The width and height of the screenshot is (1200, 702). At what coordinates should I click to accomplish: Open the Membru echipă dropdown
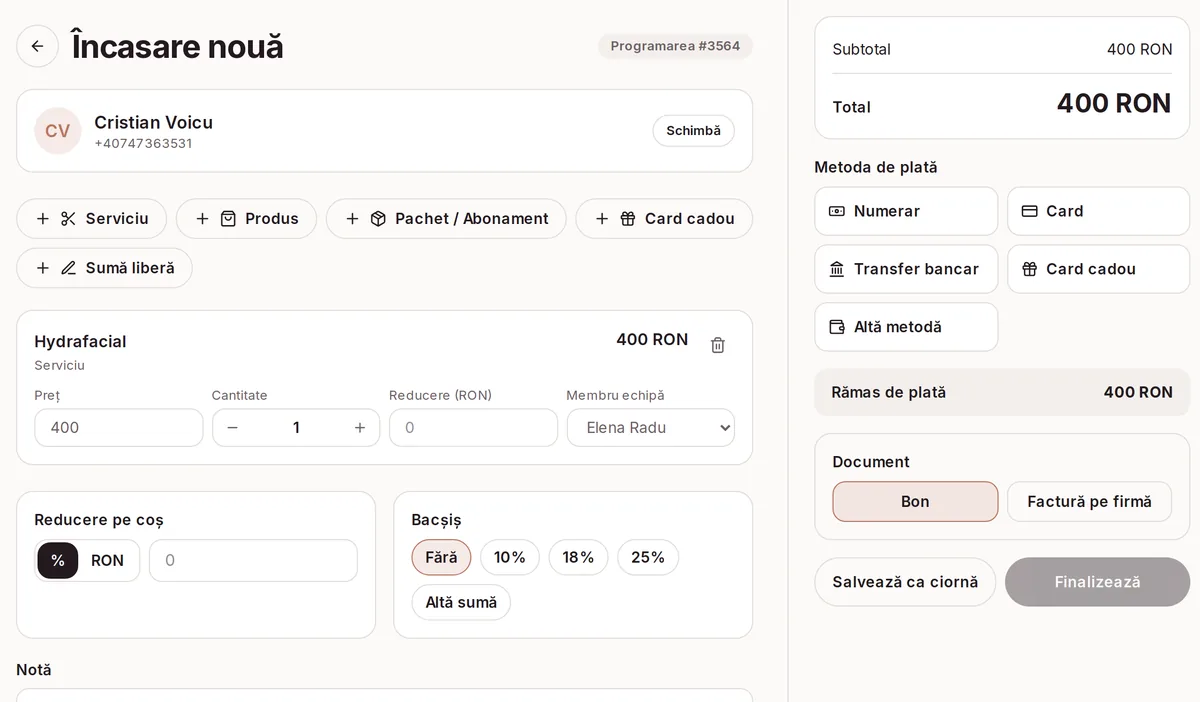pos(651,428)
